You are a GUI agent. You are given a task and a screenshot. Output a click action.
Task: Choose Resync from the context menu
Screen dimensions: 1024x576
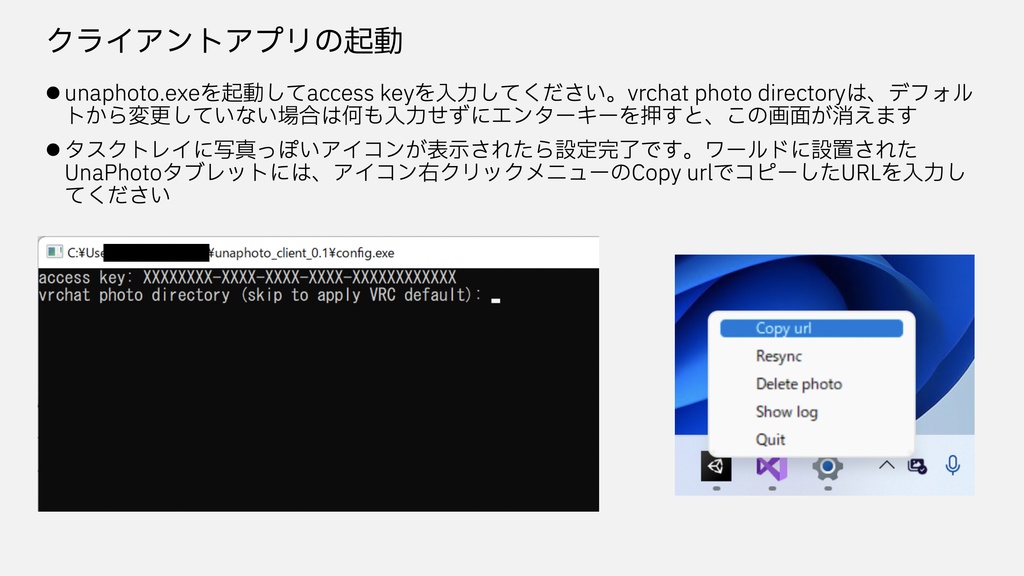[778, 357]
